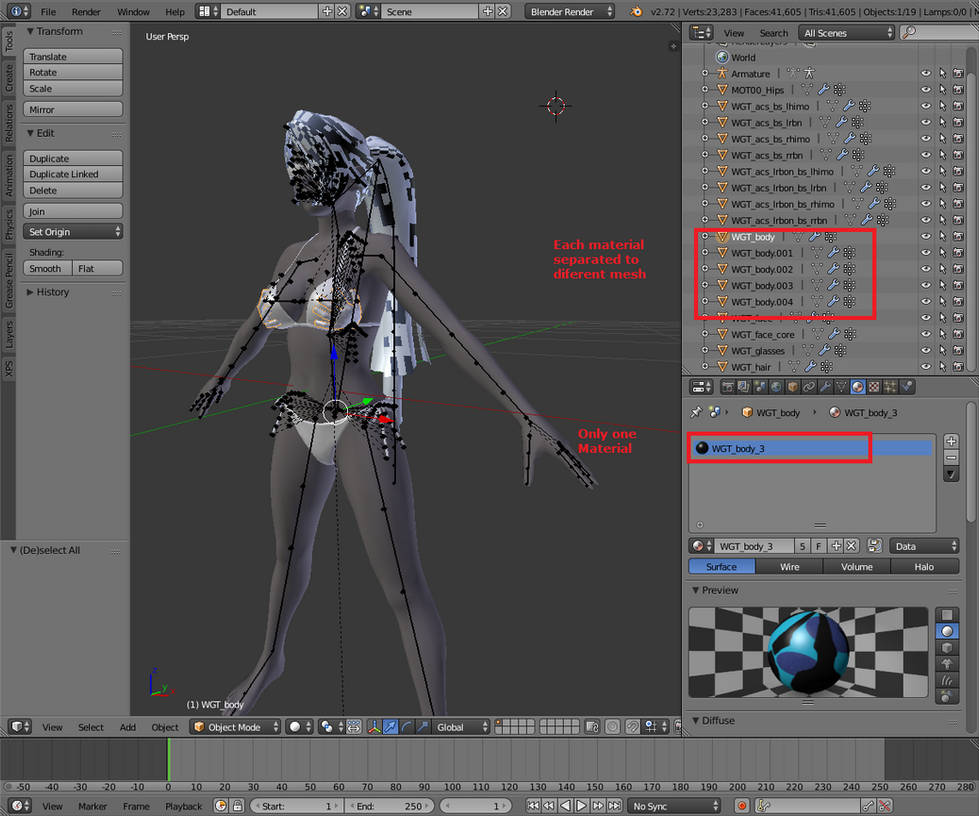The width and height of the screenshot is (979, 816).
Task: Open the Texture properties checker icon
Action: pos(874,387)
